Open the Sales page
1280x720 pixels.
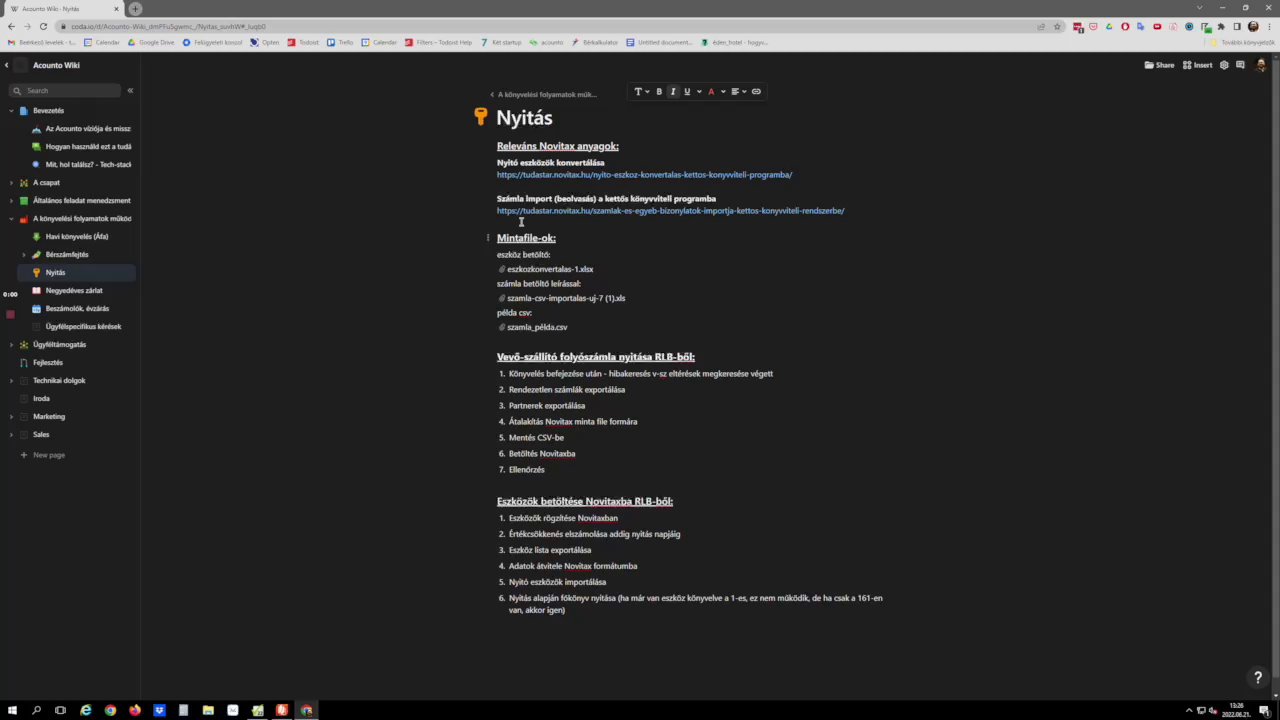41,435
